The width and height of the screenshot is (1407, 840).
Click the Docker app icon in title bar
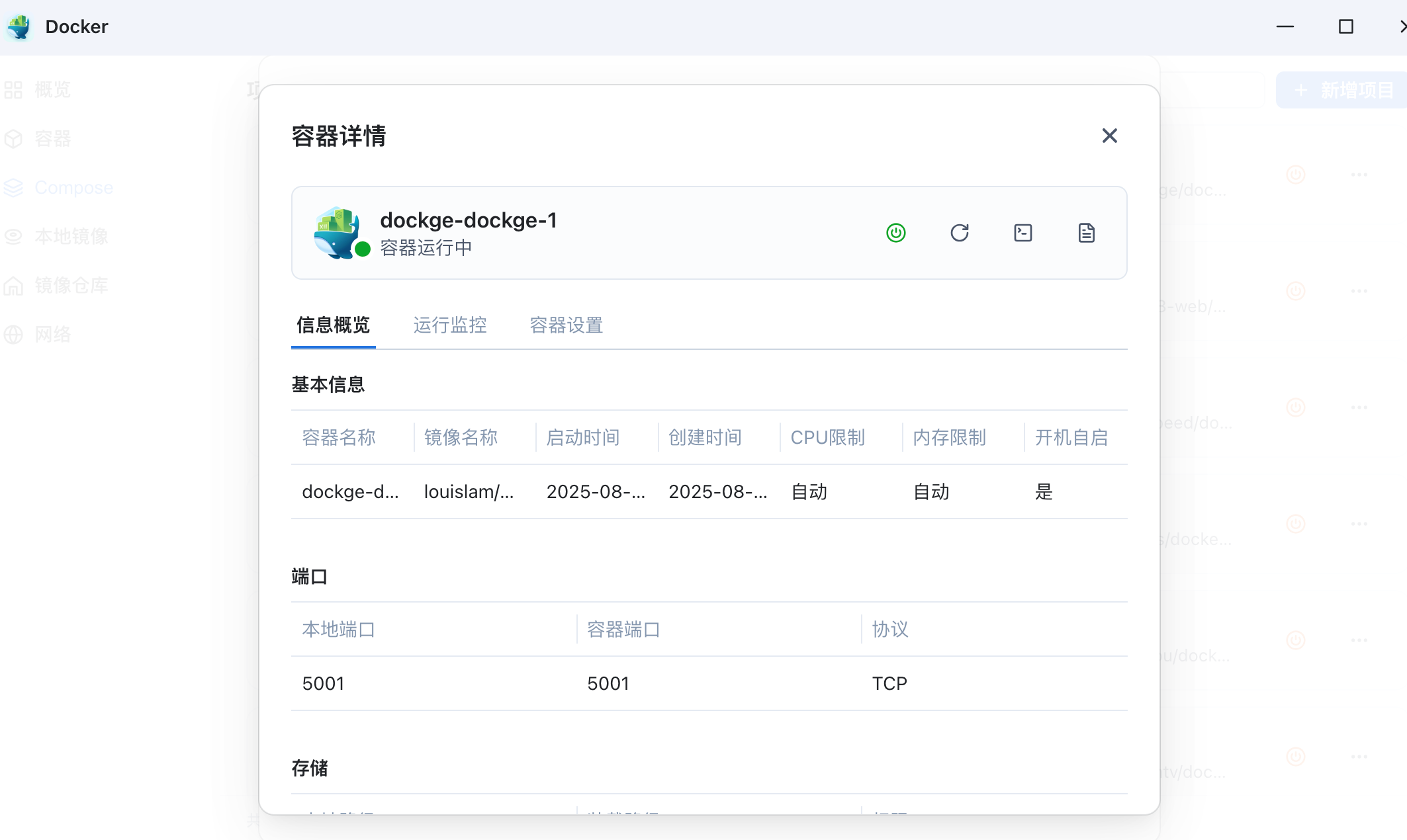(20, 26)
